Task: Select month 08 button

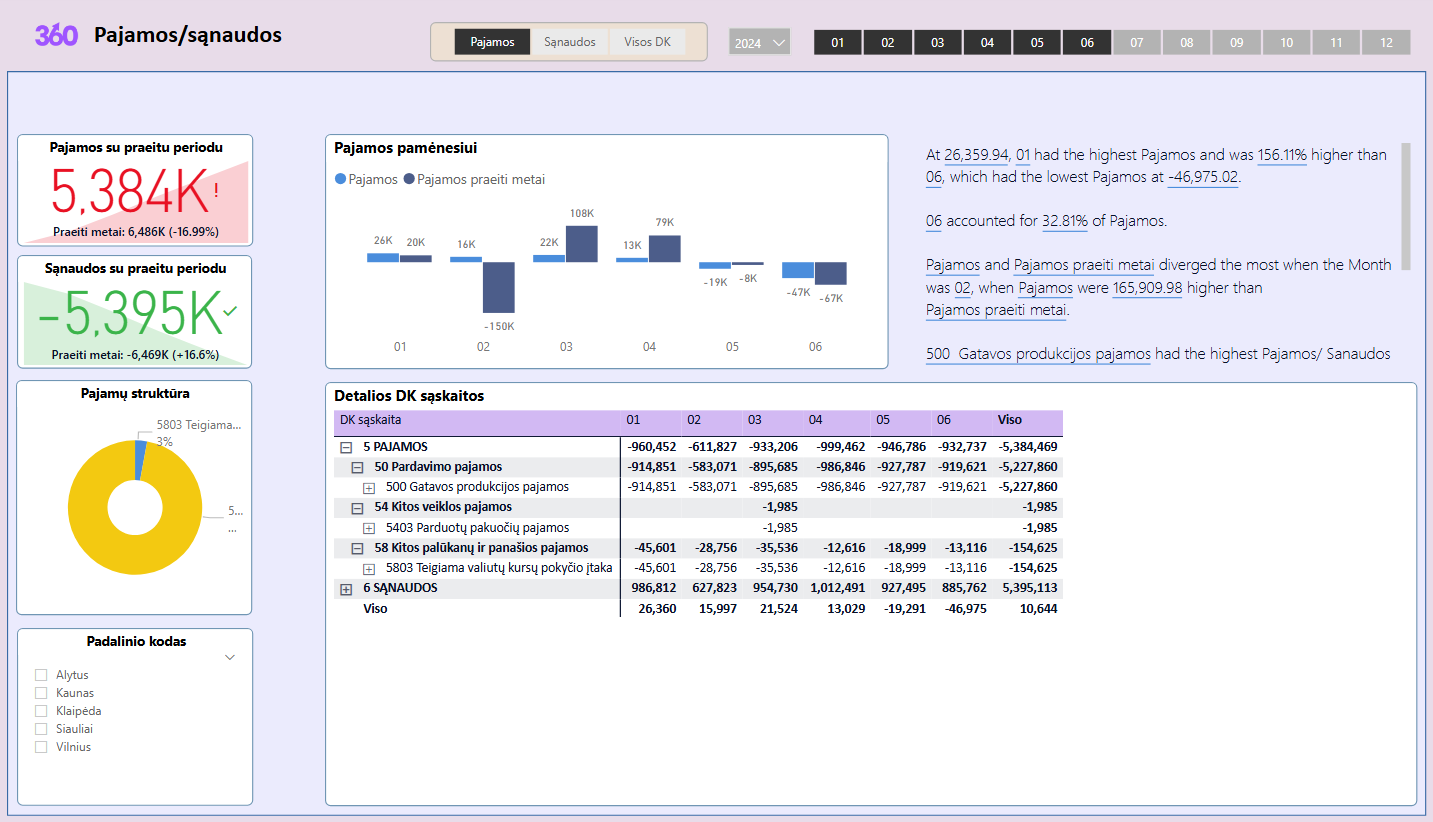Action: point(1187,42)
